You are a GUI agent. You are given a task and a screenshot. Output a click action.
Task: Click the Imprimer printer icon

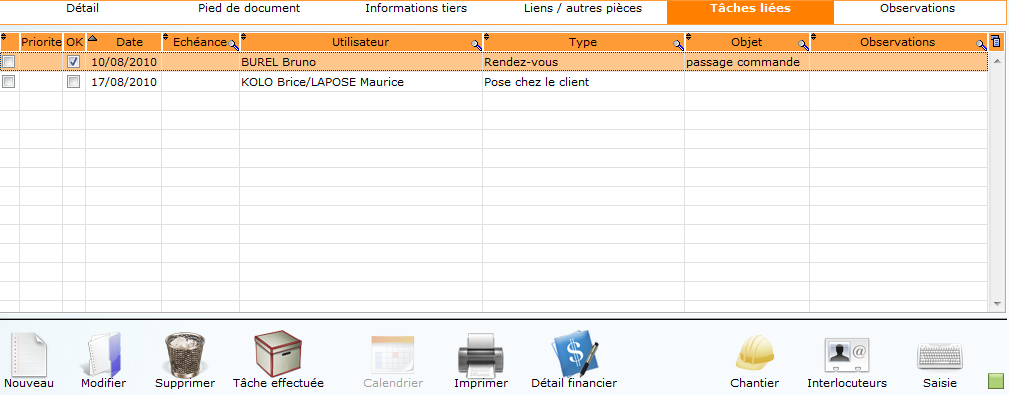tap(481, 354)
